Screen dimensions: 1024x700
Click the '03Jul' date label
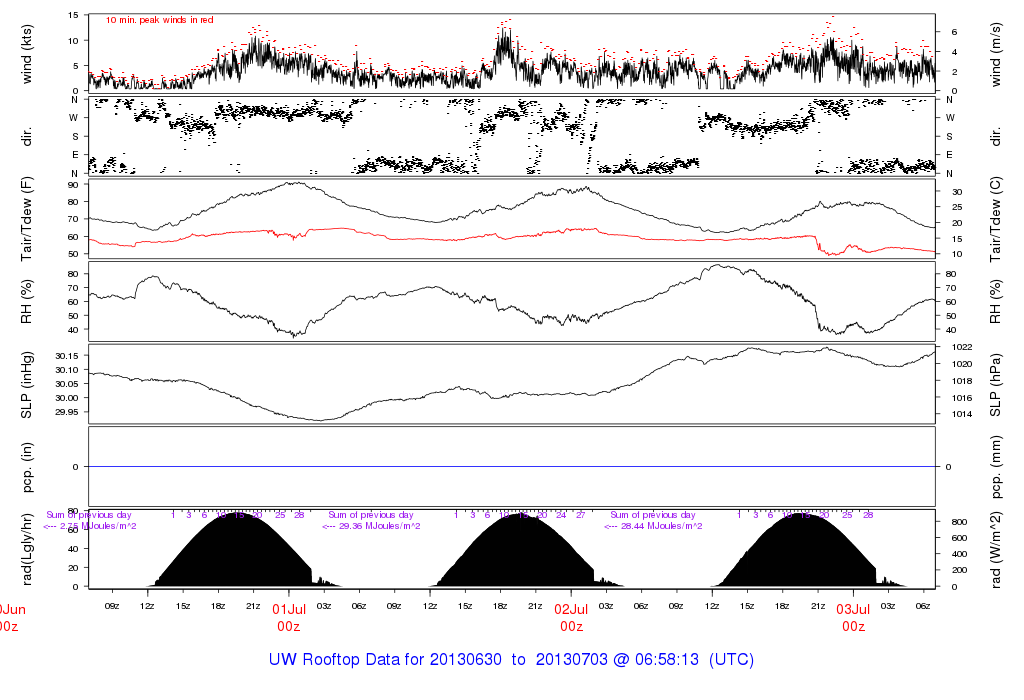pos(854,609)
